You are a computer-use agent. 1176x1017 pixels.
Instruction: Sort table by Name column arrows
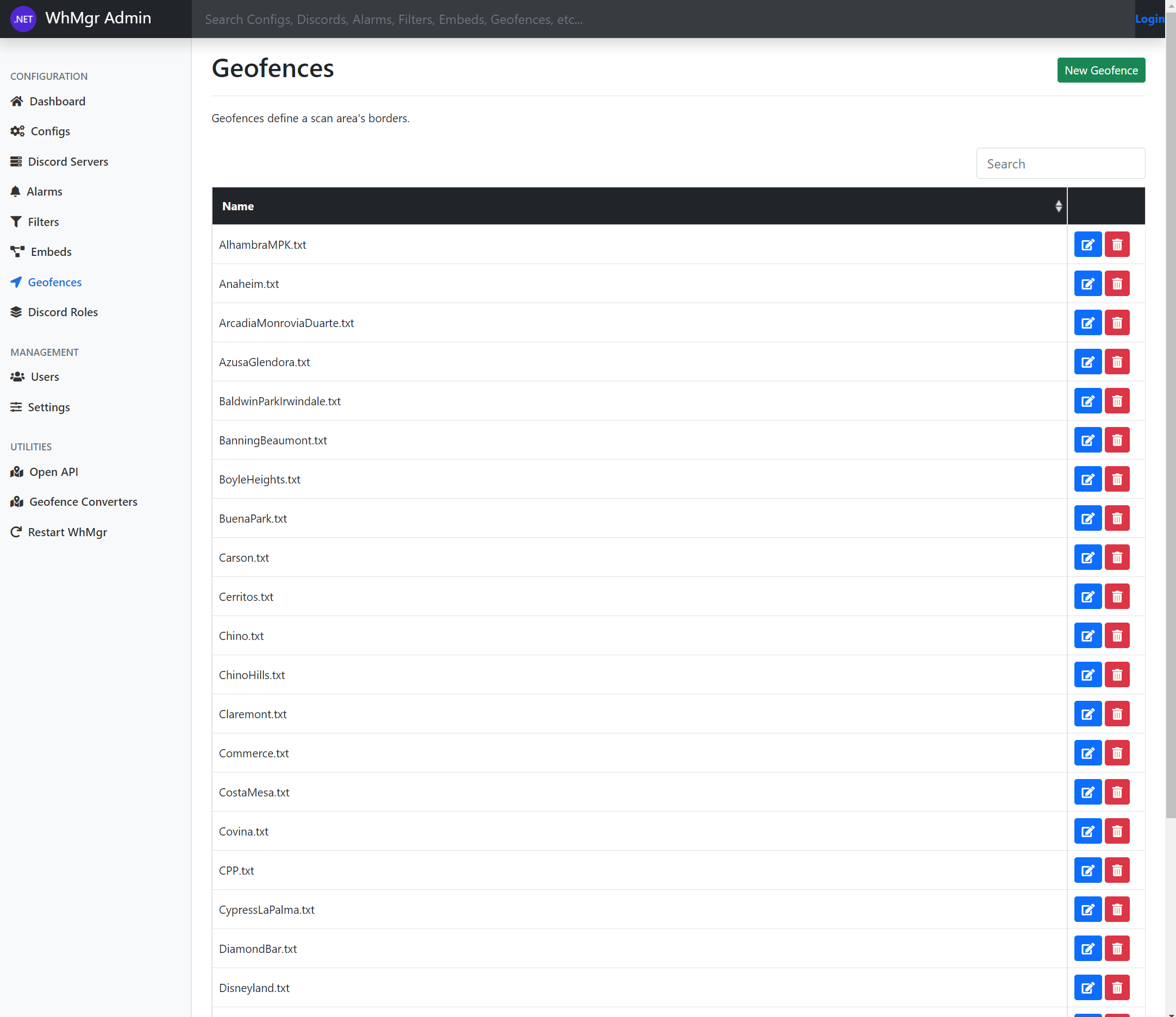(1059, 206)
